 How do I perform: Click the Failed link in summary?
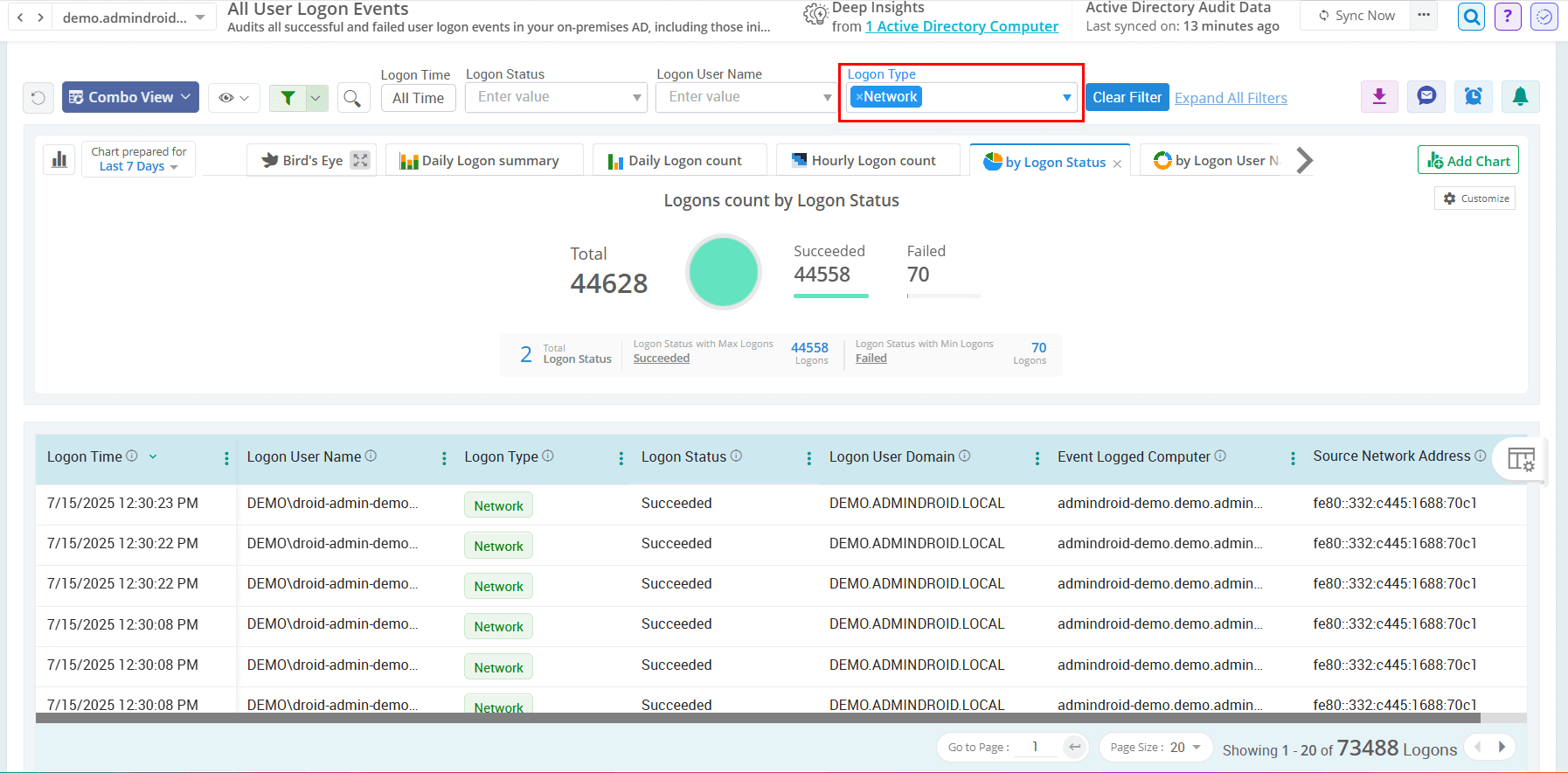(x=871, y=359)
